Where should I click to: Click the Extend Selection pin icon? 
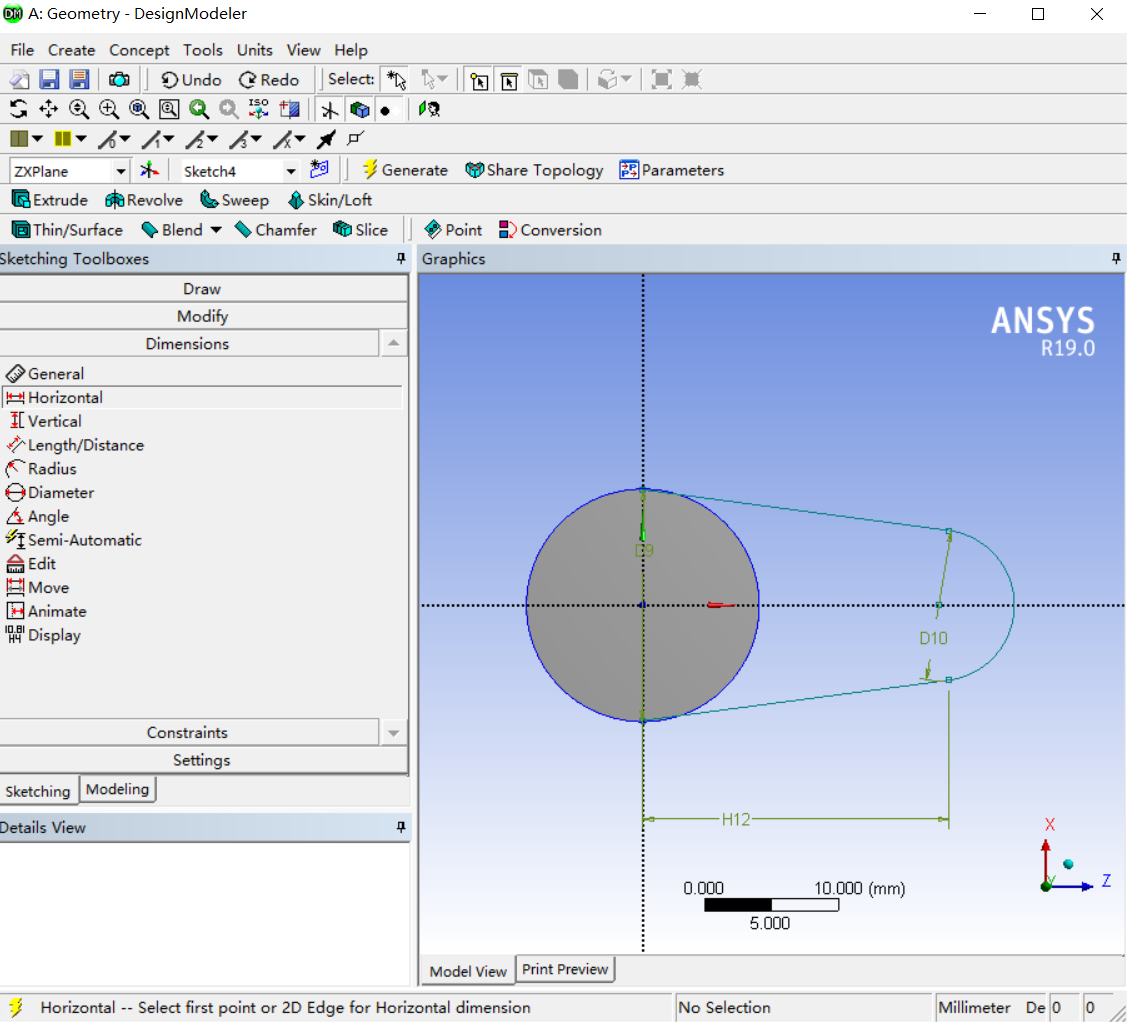click(x=326, y=139)
